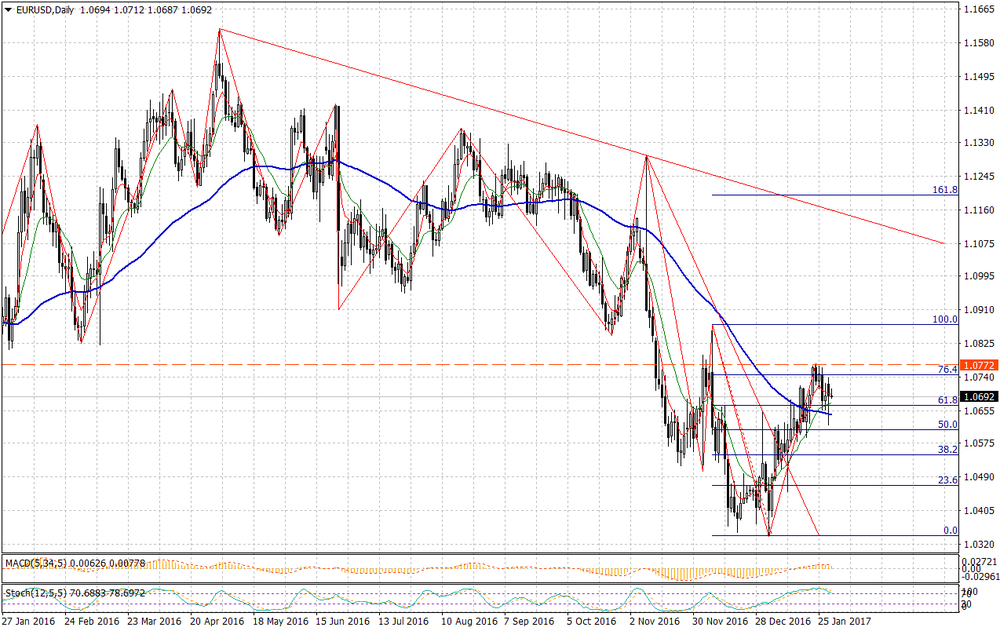
Task: Click the 76.4 Fibonacci level label
Action: [948, 369]
